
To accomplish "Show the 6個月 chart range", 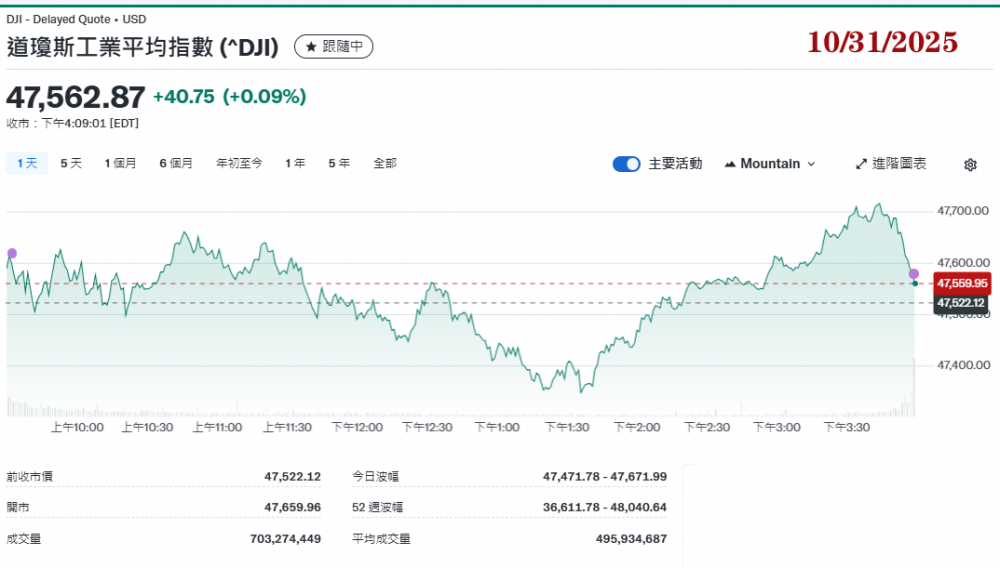I will coord(176,163).
